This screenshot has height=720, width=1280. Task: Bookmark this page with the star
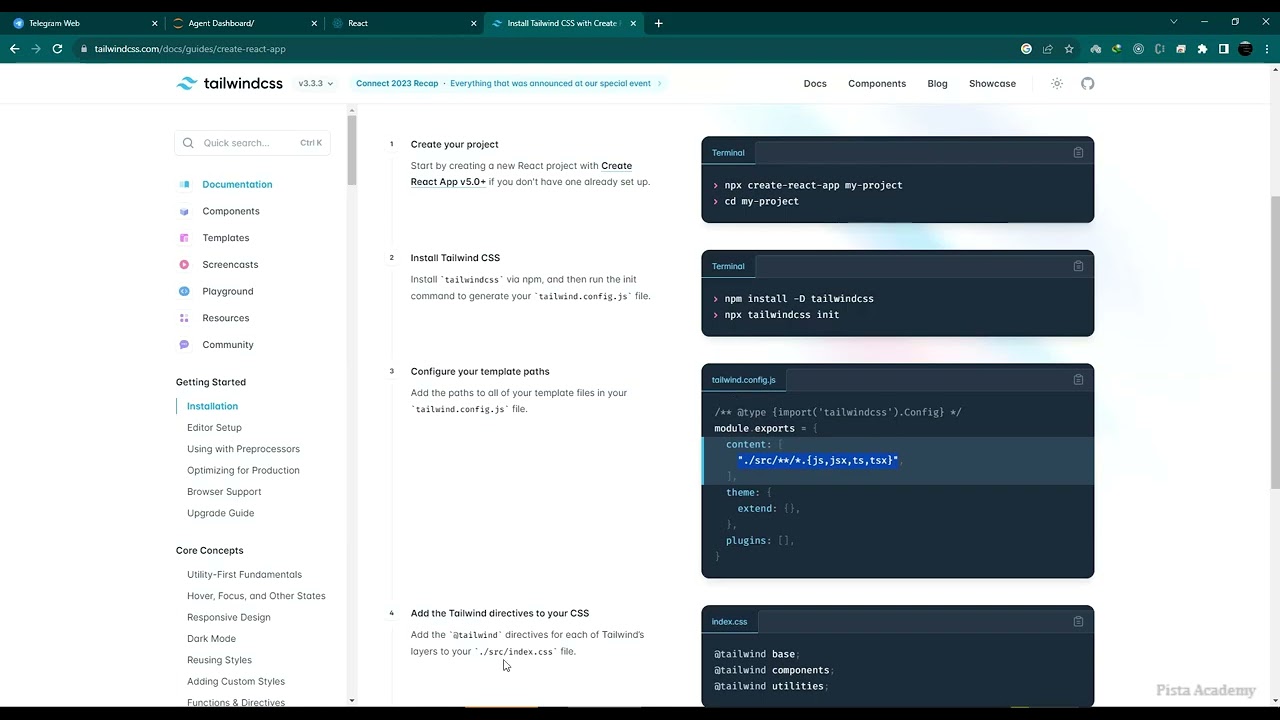(x=1069, y=49)
